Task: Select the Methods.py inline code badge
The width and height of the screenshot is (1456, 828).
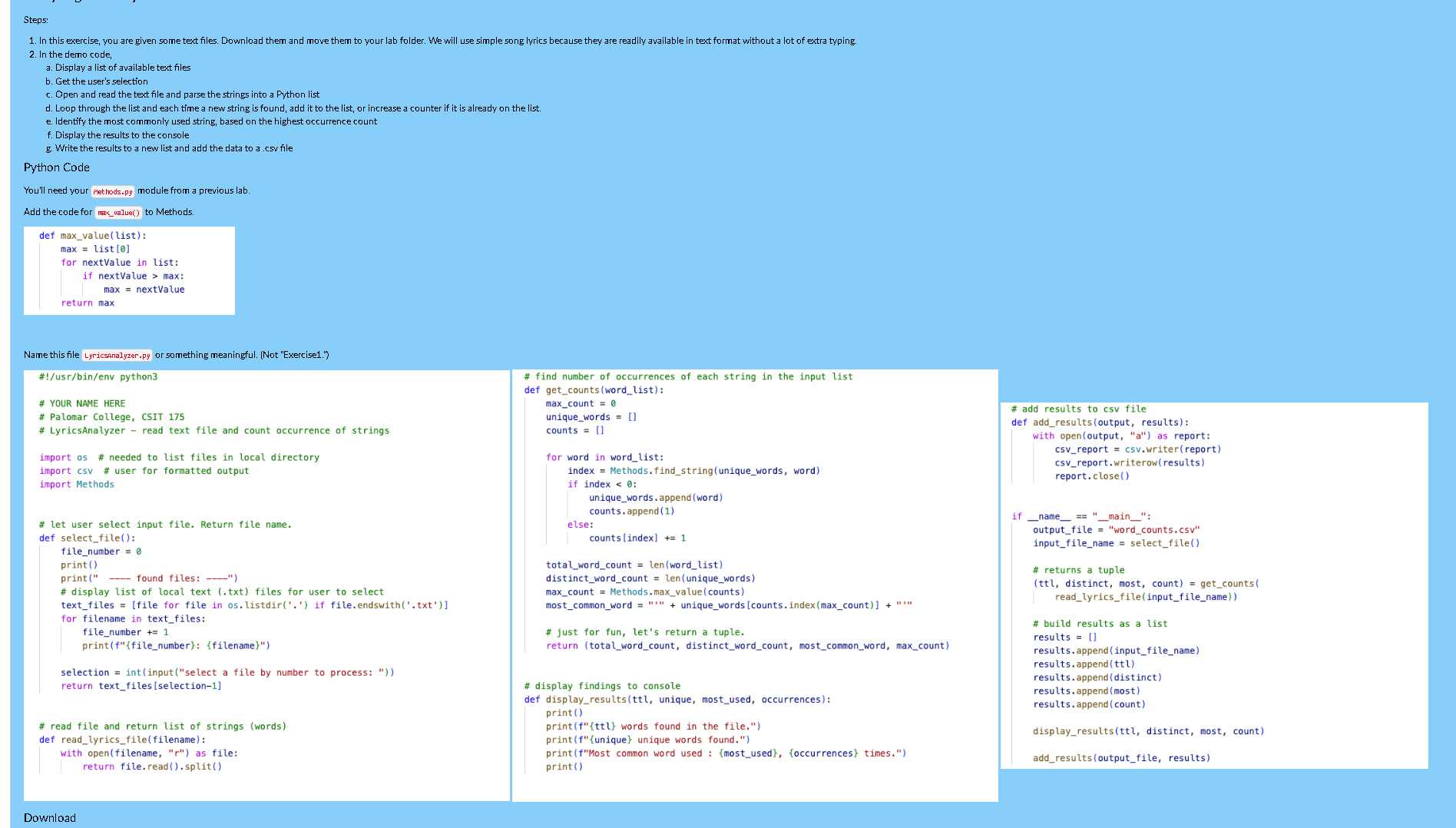Action: pyautogui.click(x=113, y=191)
